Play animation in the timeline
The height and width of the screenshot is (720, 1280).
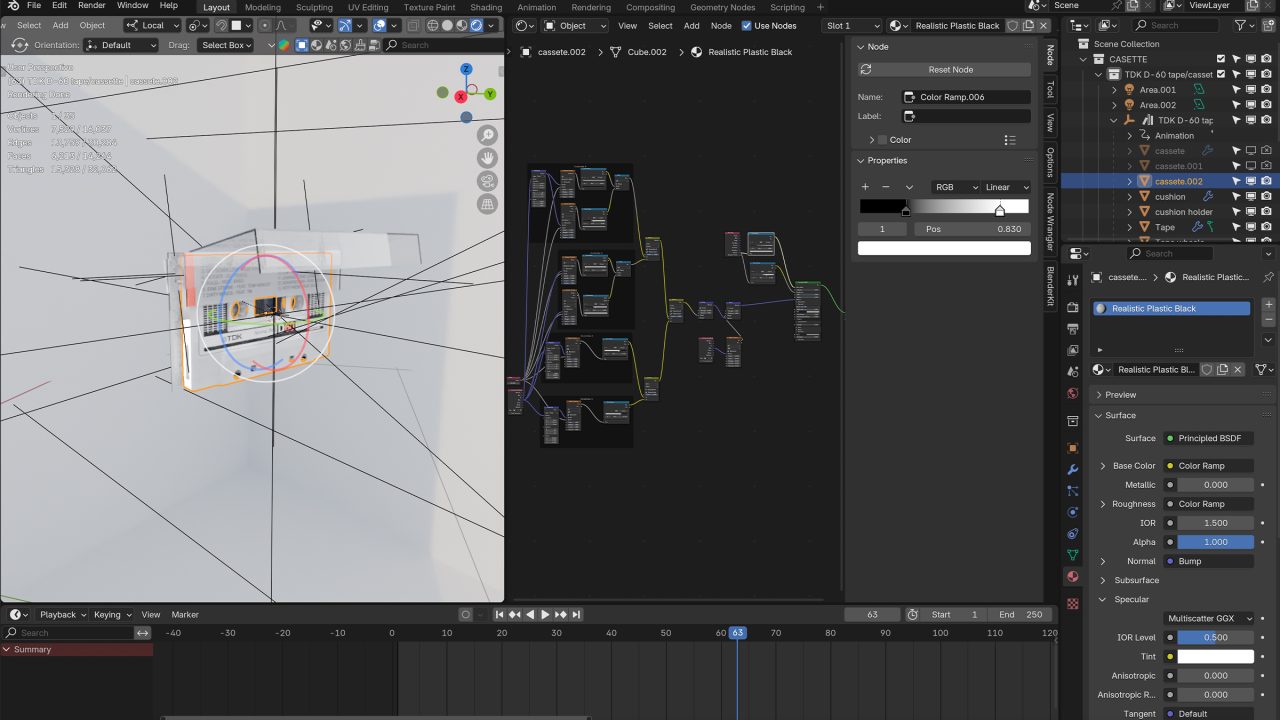click(x=545, y=614)
